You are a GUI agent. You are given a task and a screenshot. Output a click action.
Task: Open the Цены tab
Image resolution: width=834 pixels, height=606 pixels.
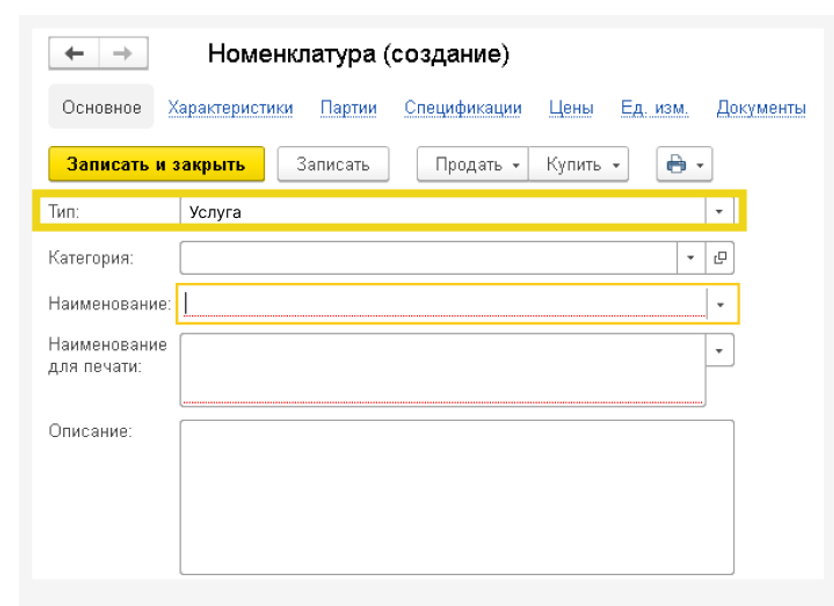(571, 108)
